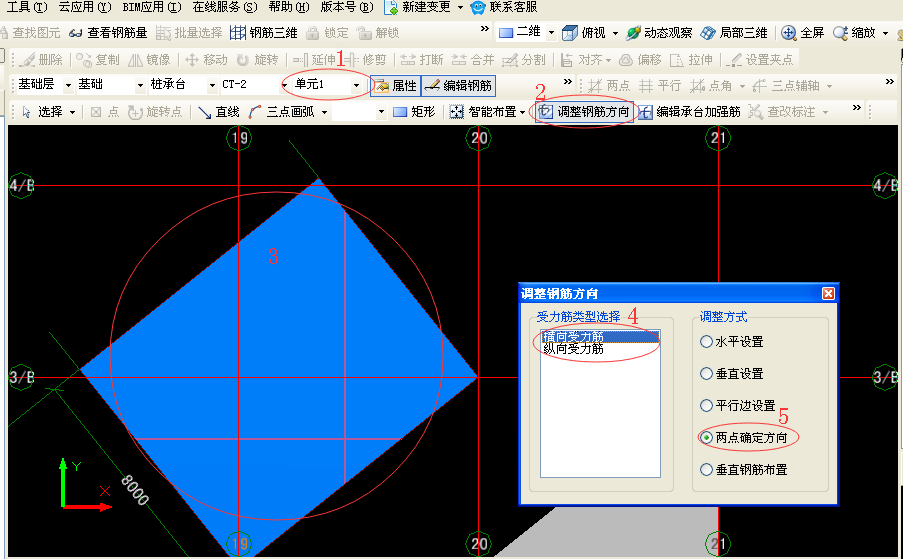Image resolution: width=903 pixels, height=559 pixels.
Task: Click 智能布置 tool
Action: pos(483,112)
